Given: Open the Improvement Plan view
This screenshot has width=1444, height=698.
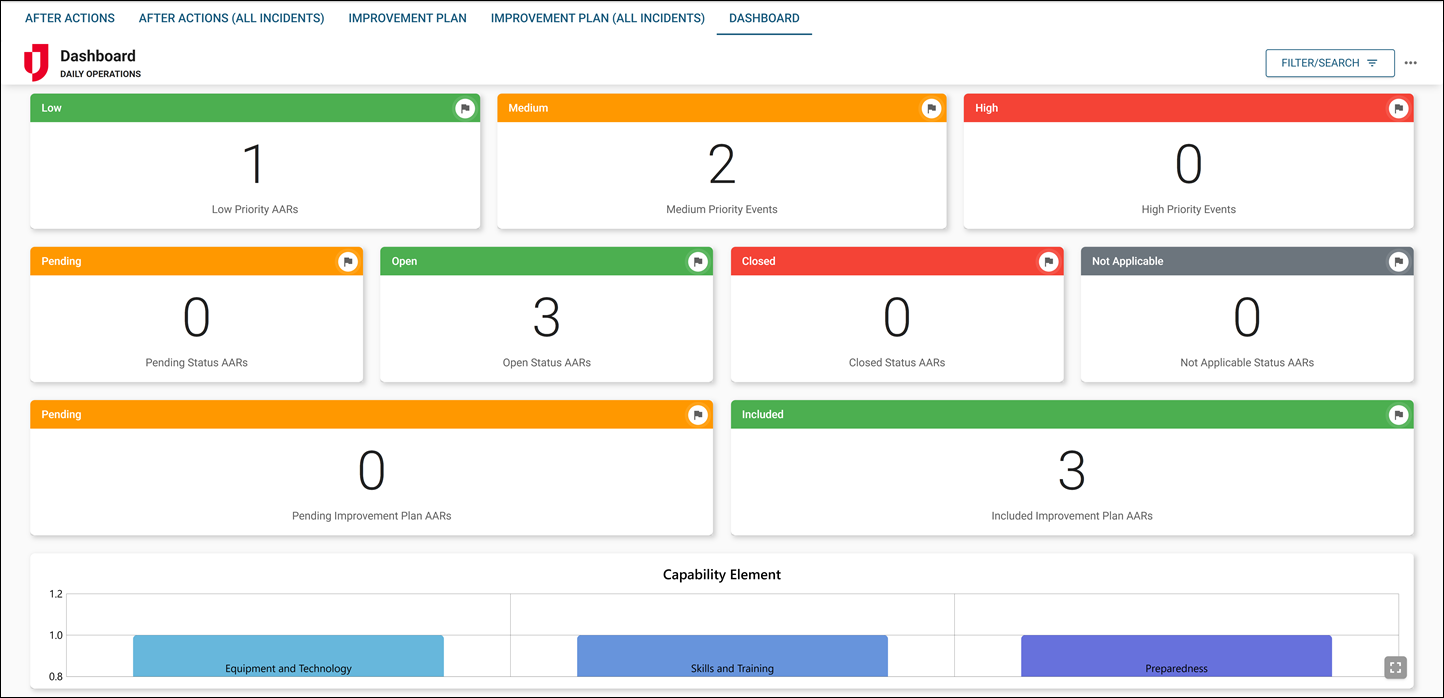Looking at the screenshot, I should click(407, 17).
